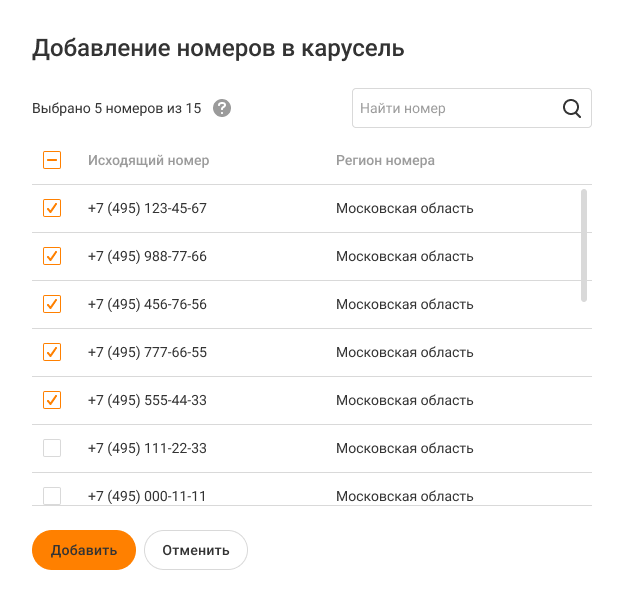Screen dimensions: 624x602
Task: Uncheck the +7 (495) 988-77-66 checkbox
Action: point(52,256)
